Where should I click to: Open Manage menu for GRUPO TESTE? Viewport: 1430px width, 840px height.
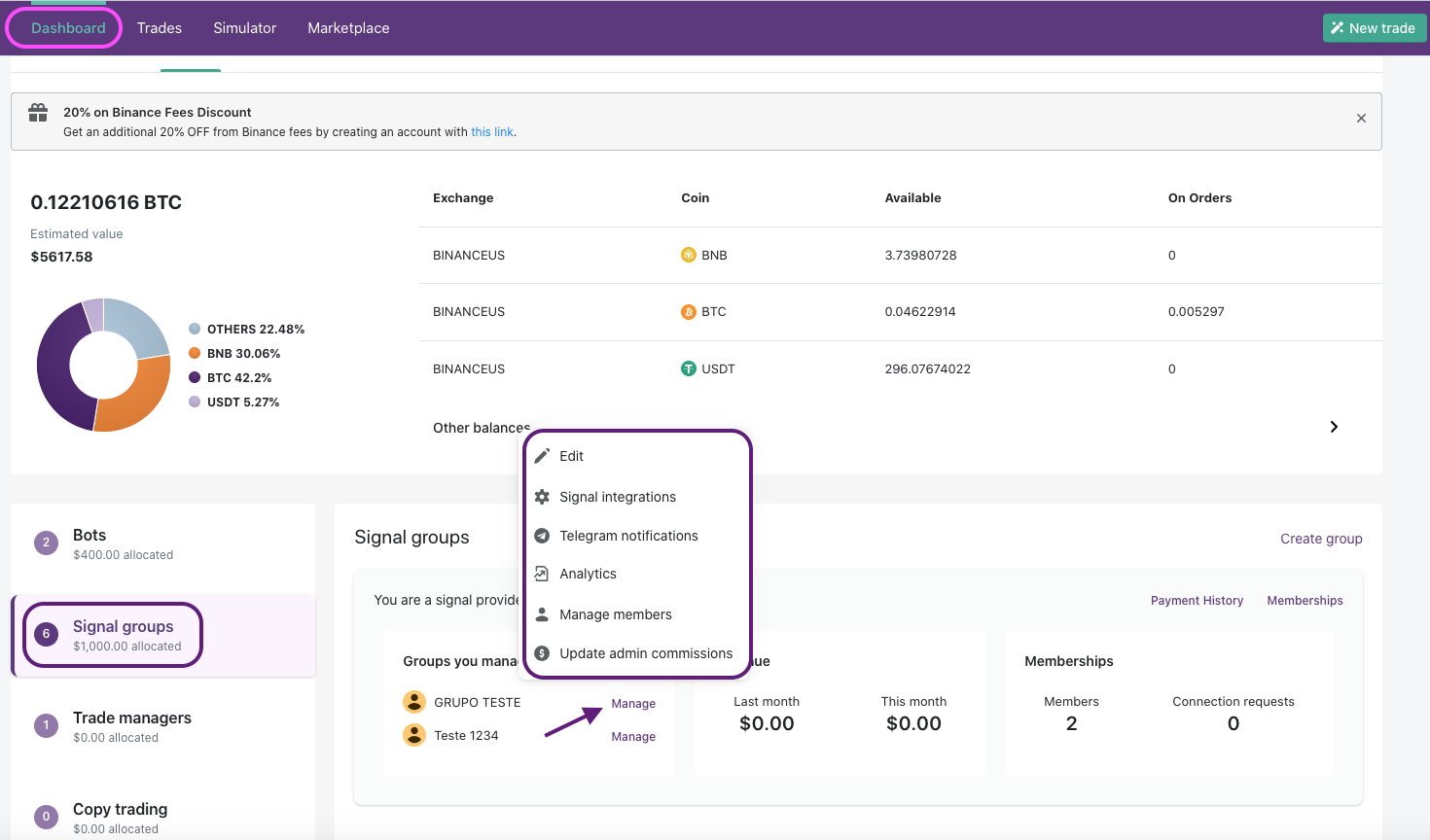[x=633, y=704]
